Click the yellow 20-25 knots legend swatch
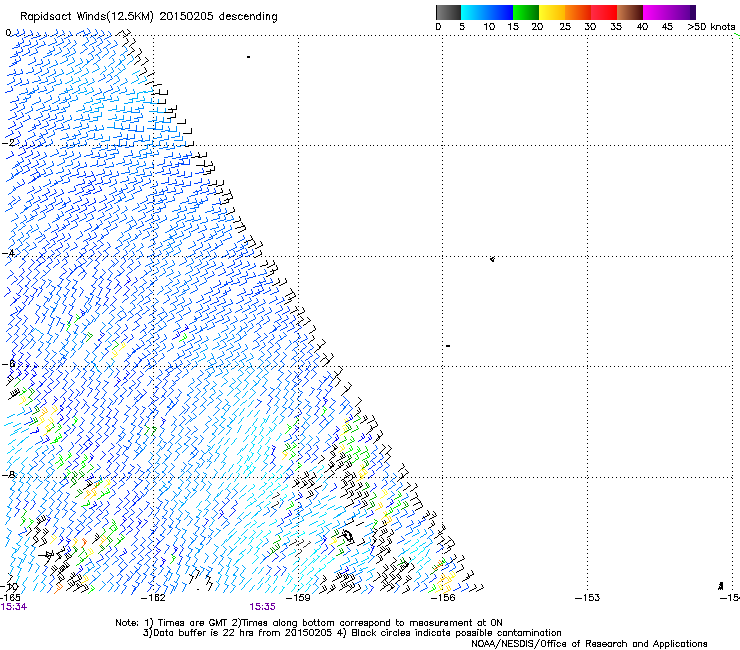 pos(552,12)
